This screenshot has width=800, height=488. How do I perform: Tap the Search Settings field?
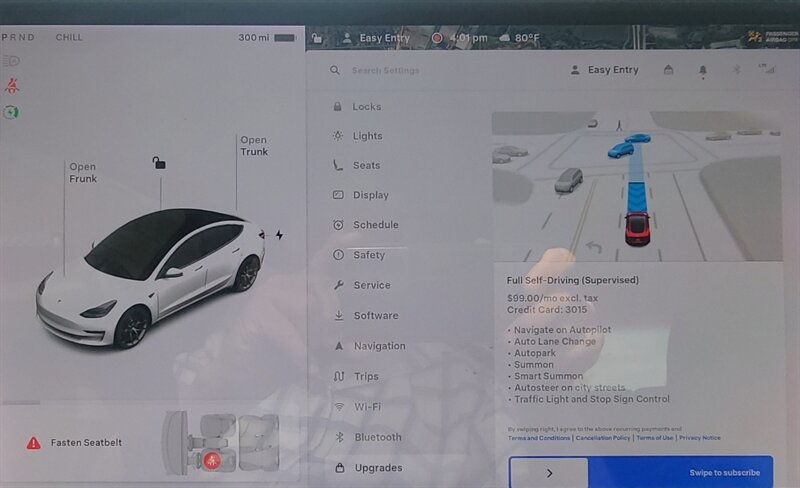click(386, 70)
